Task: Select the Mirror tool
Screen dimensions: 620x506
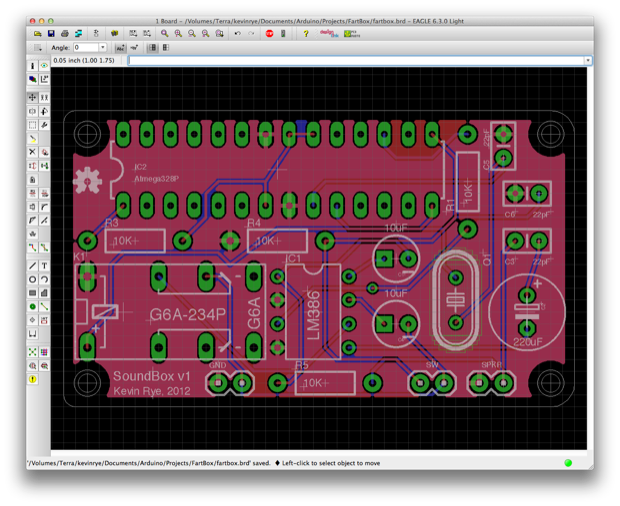Action: pos(32,111)
